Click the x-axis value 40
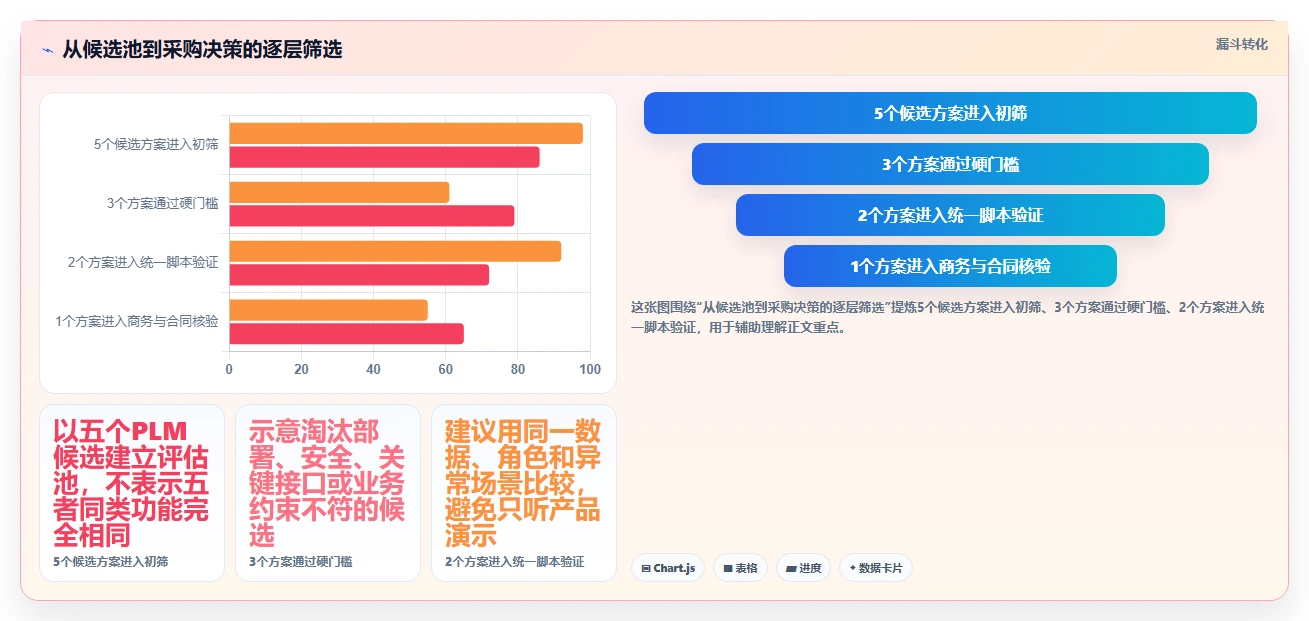This screenshot has width=1309, height=621. point(374,369)
